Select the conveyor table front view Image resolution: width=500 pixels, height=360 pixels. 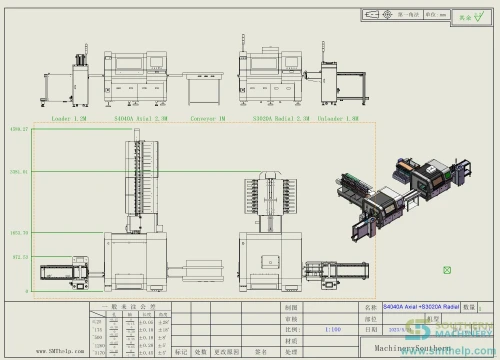click(203, 88)
